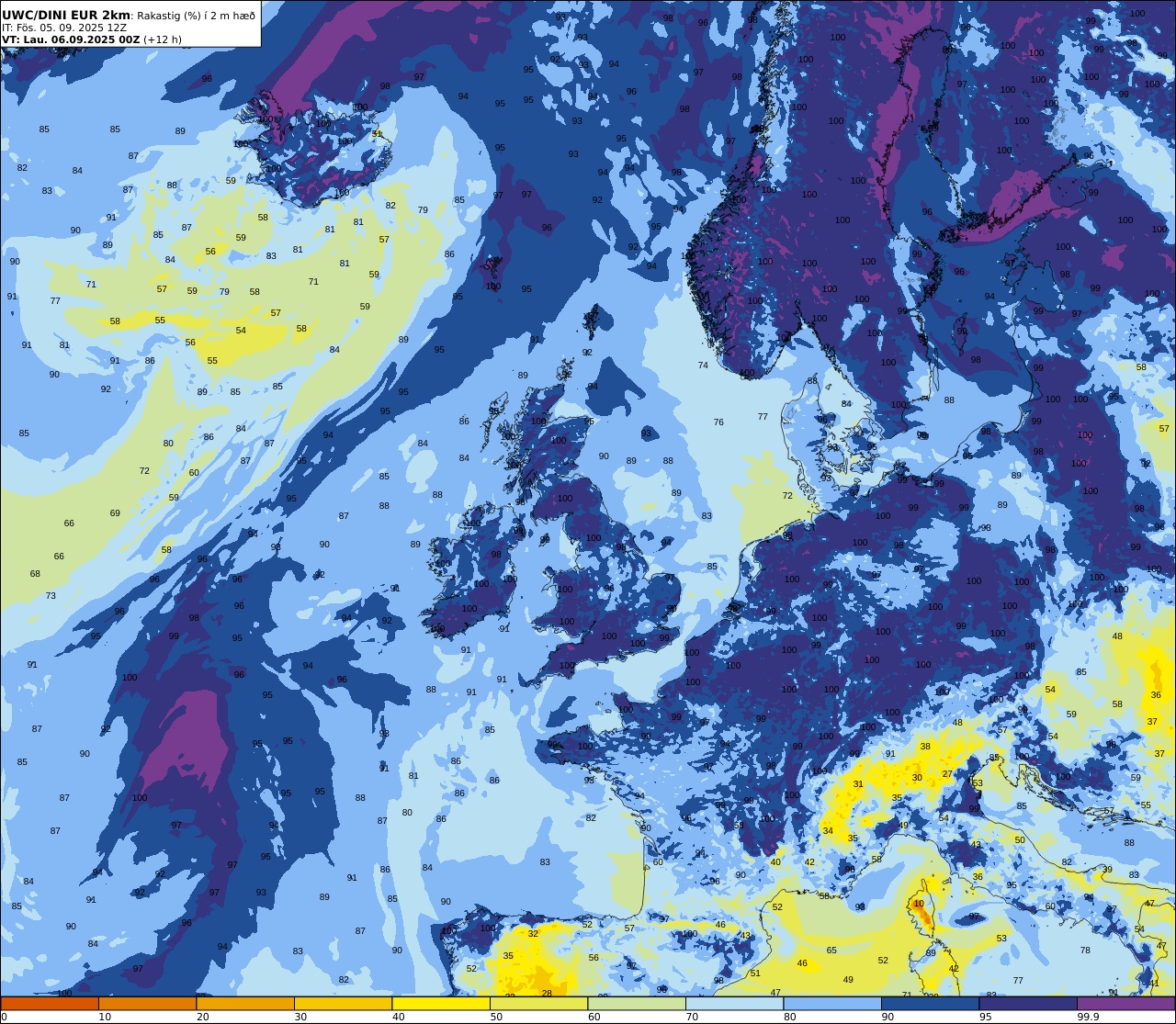The width and height of the screenshot is (1176, 1024).
Task: Pick the navy 95–99.9 legend swatch
Action: [x=1028, y=1004]
